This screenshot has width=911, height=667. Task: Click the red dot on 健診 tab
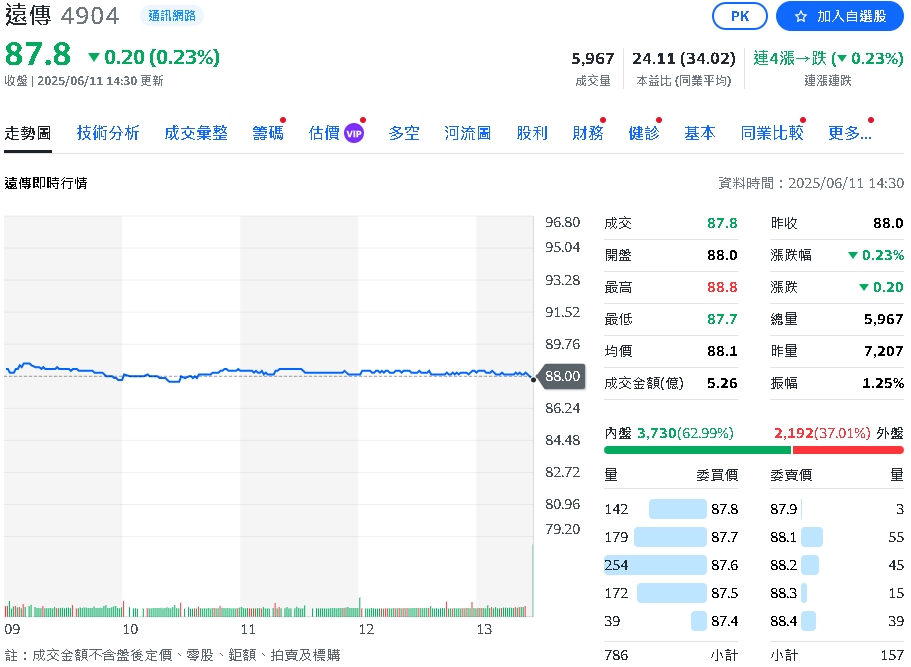(x=659, y=119)
